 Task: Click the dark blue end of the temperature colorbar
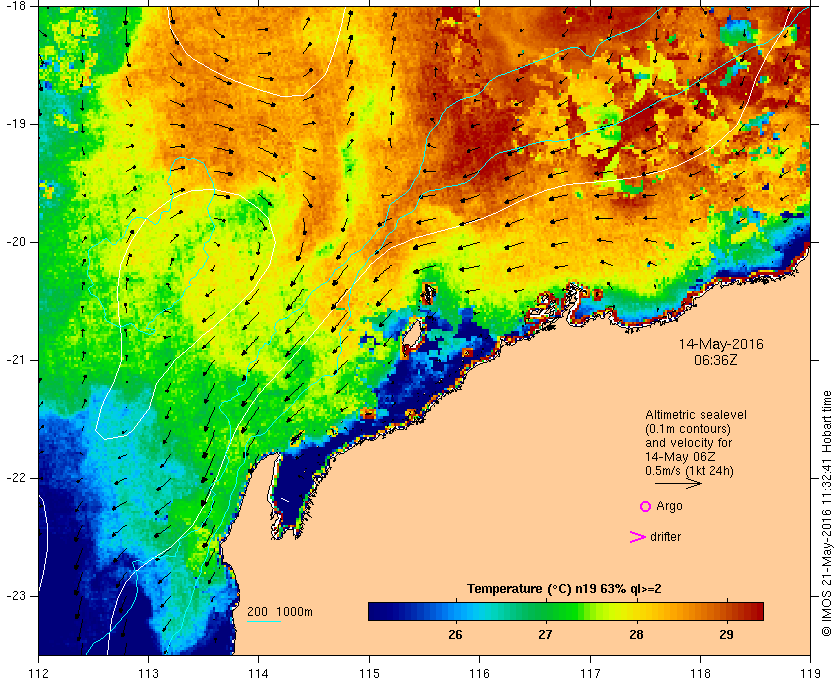tap(378, 611)
